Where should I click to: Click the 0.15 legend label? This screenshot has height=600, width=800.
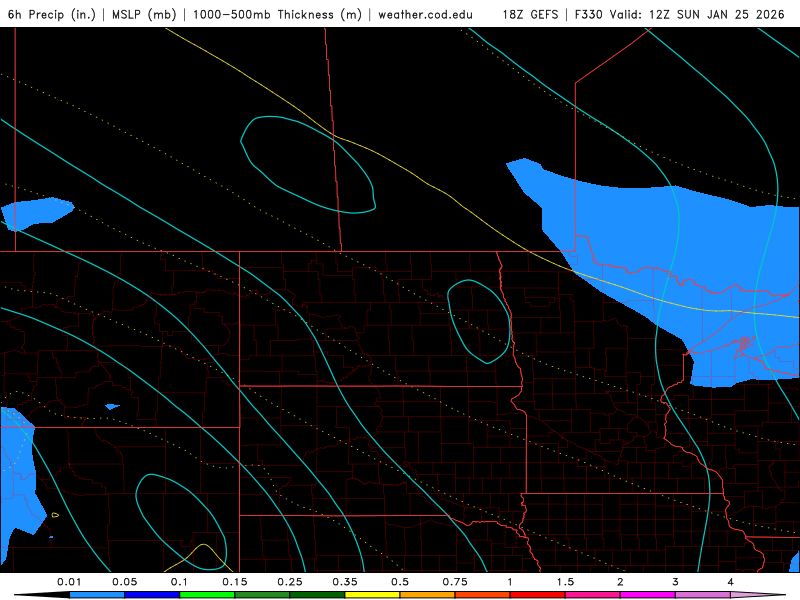pos(235,582)
